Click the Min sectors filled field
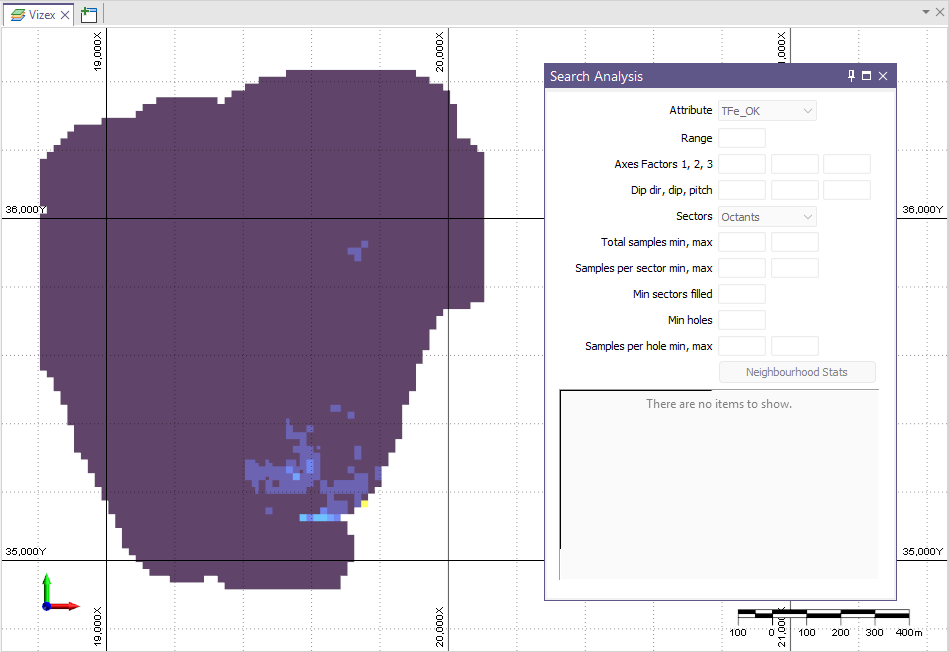The image size is (949, 652). (x=742, y=294)
